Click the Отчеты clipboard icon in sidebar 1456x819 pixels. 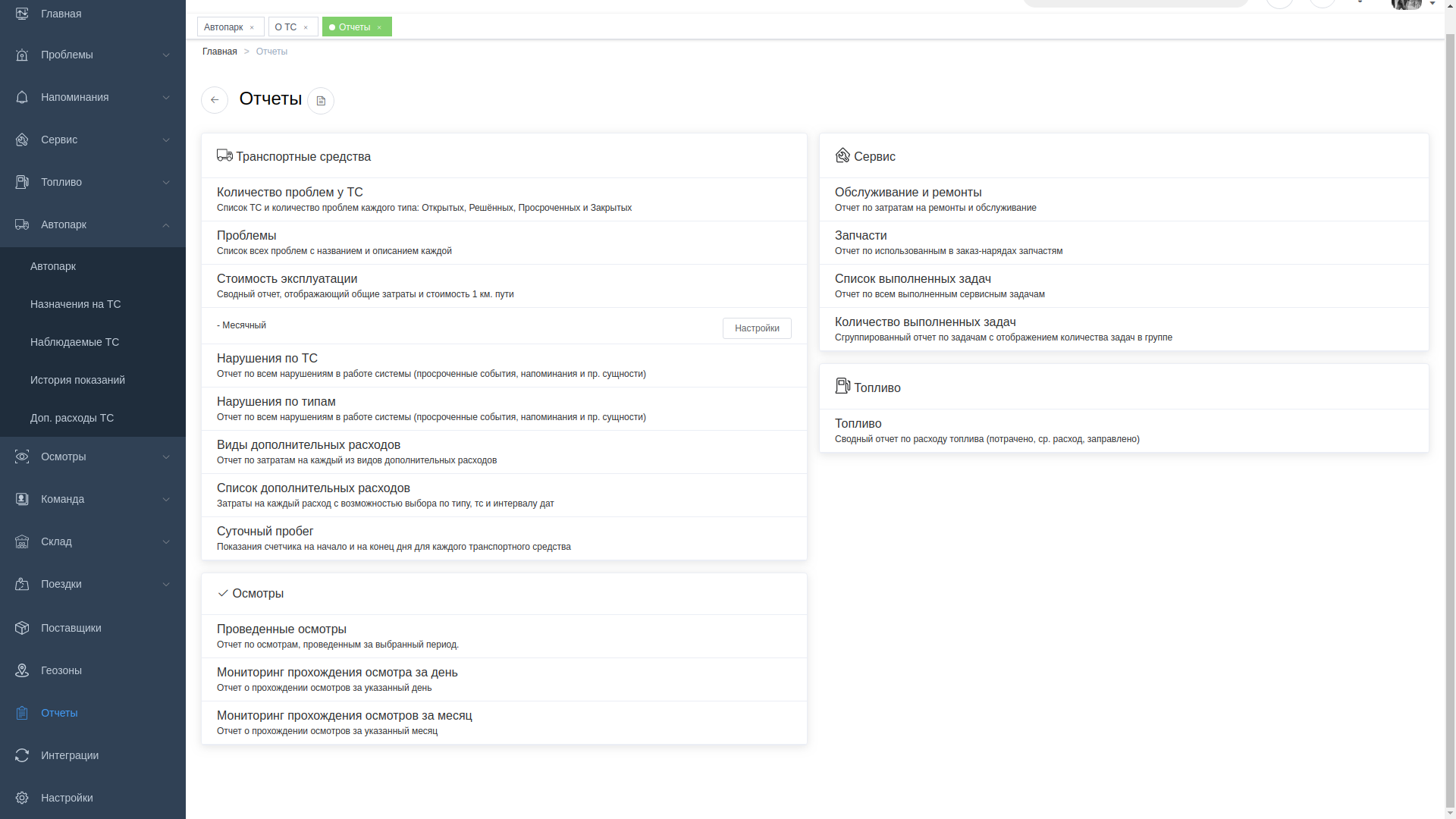click(22, 713)
